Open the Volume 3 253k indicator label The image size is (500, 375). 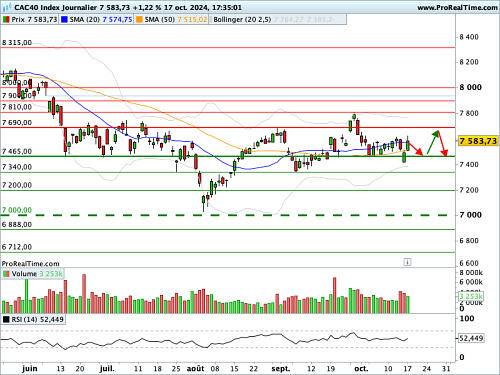[x=33, y=274]
